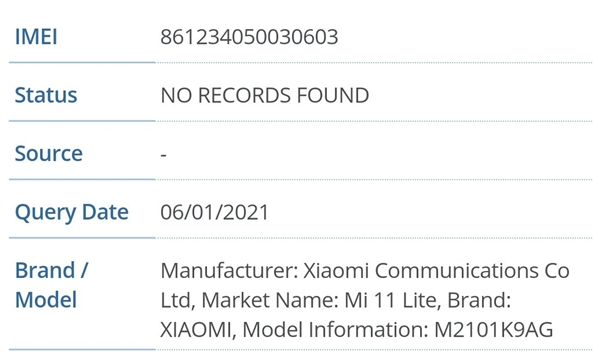This screenshot has width=600, height=364.
Task: Click the word Brand in the Brand / Model label
Action: [x=45, y=271]
